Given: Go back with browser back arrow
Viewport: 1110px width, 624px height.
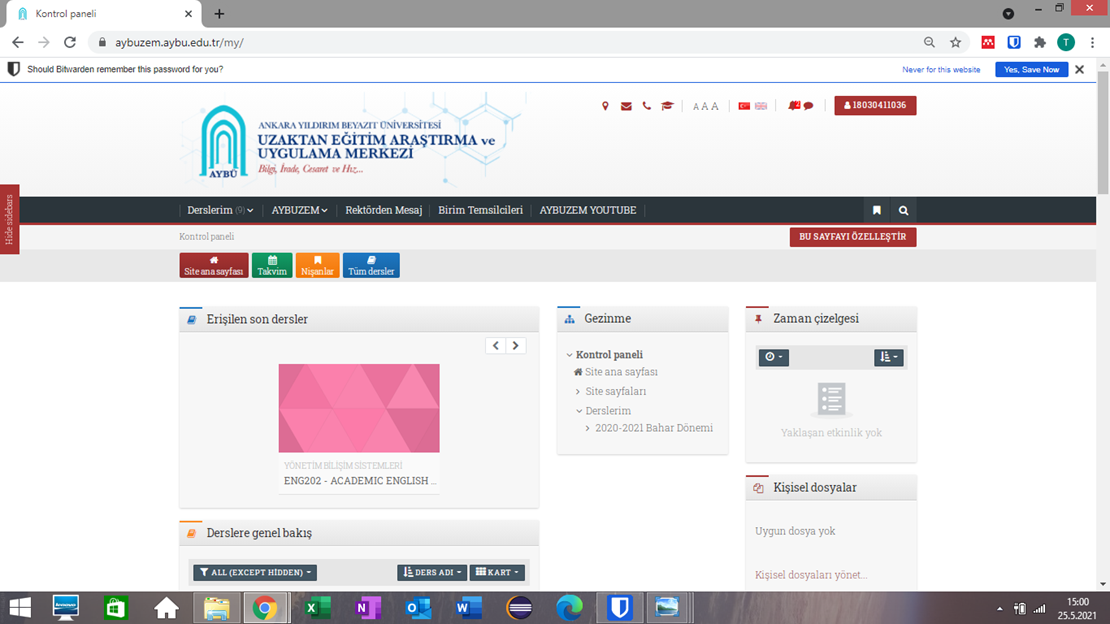Looking at the screenshot, I should (x=18, y=42).
